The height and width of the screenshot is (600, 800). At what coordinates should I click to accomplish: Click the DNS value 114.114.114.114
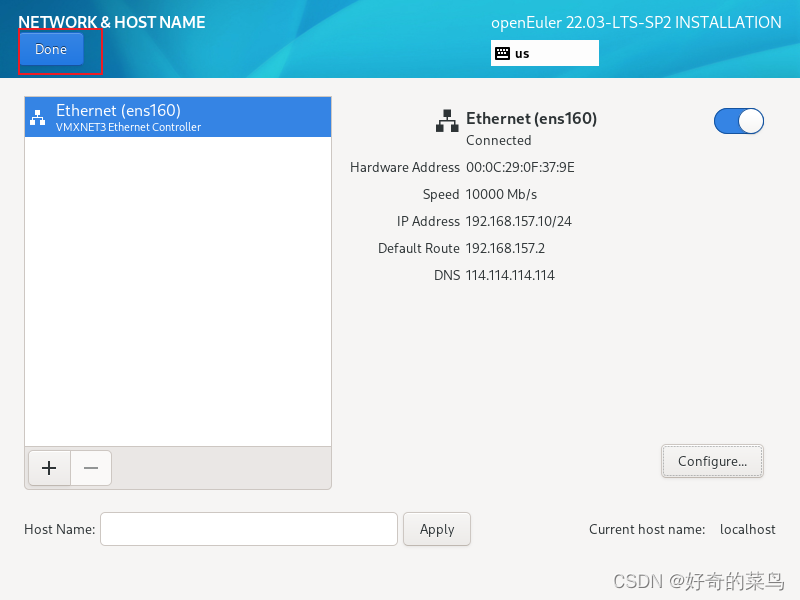(x=510, y=276)
